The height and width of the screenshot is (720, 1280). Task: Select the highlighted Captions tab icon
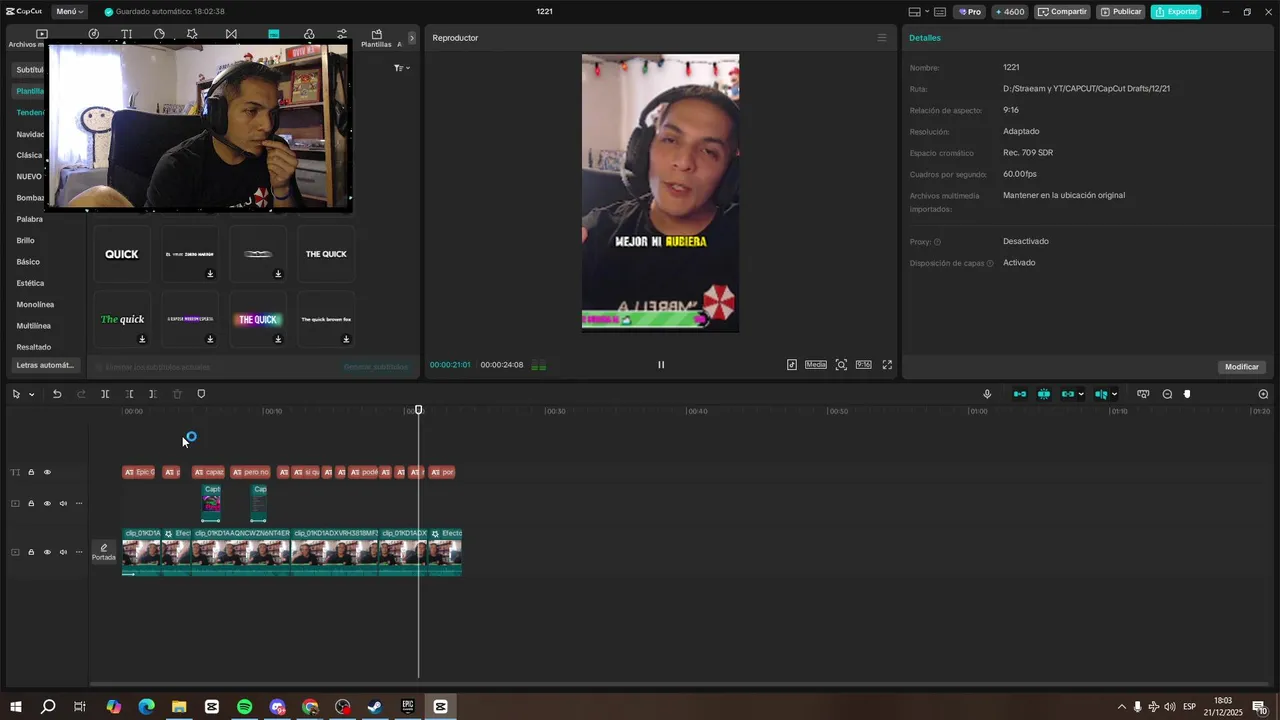click(273, 34)
